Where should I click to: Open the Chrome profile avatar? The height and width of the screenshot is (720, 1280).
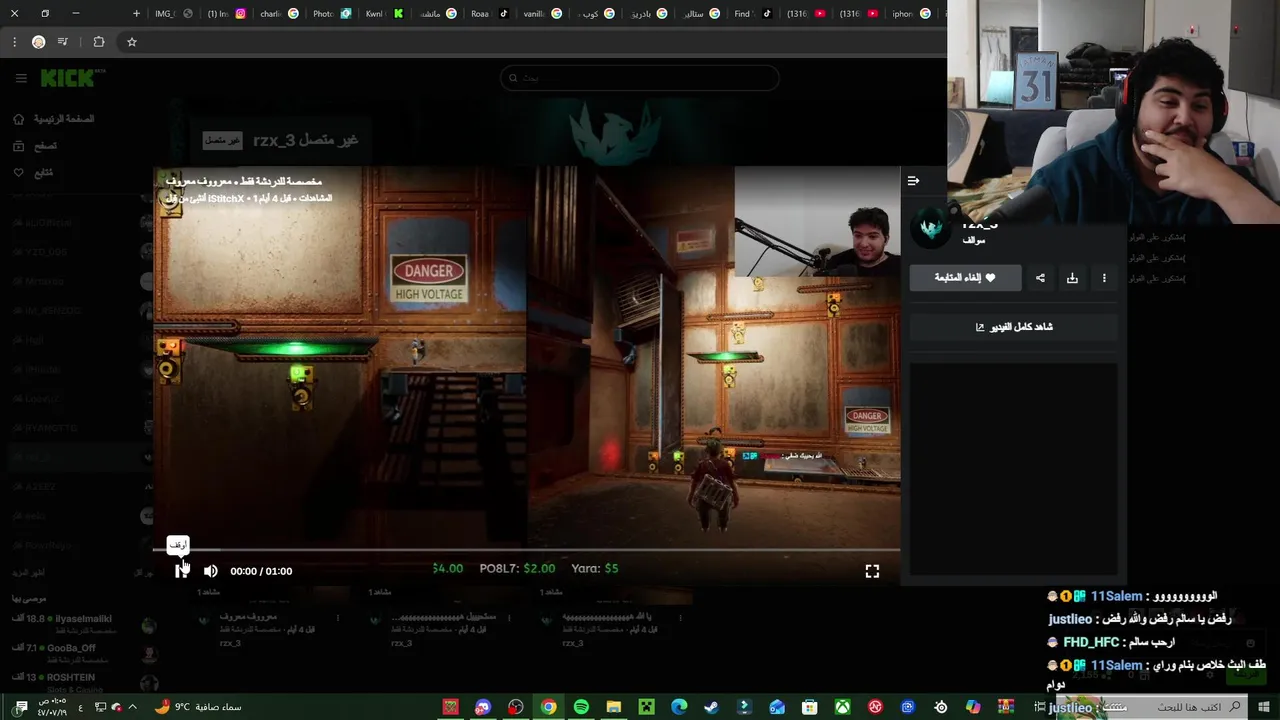[38, 42]
